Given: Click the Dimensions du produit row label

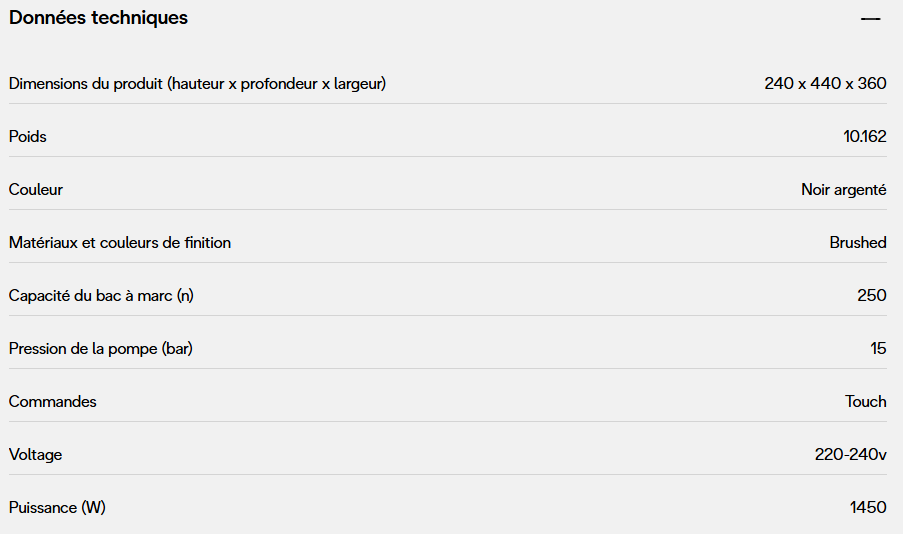Looking at the screenshot, I should click(197, 84).
